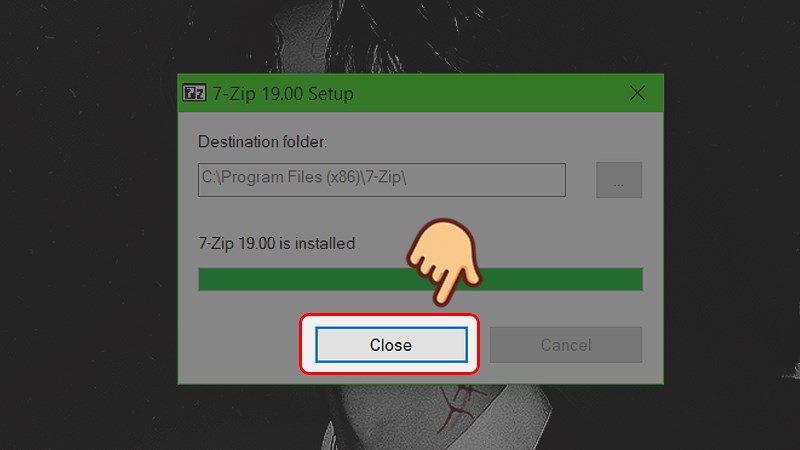Click the red-outlined Close button
This screenshot has width=800, height=450.
click(x=391, y=345)
